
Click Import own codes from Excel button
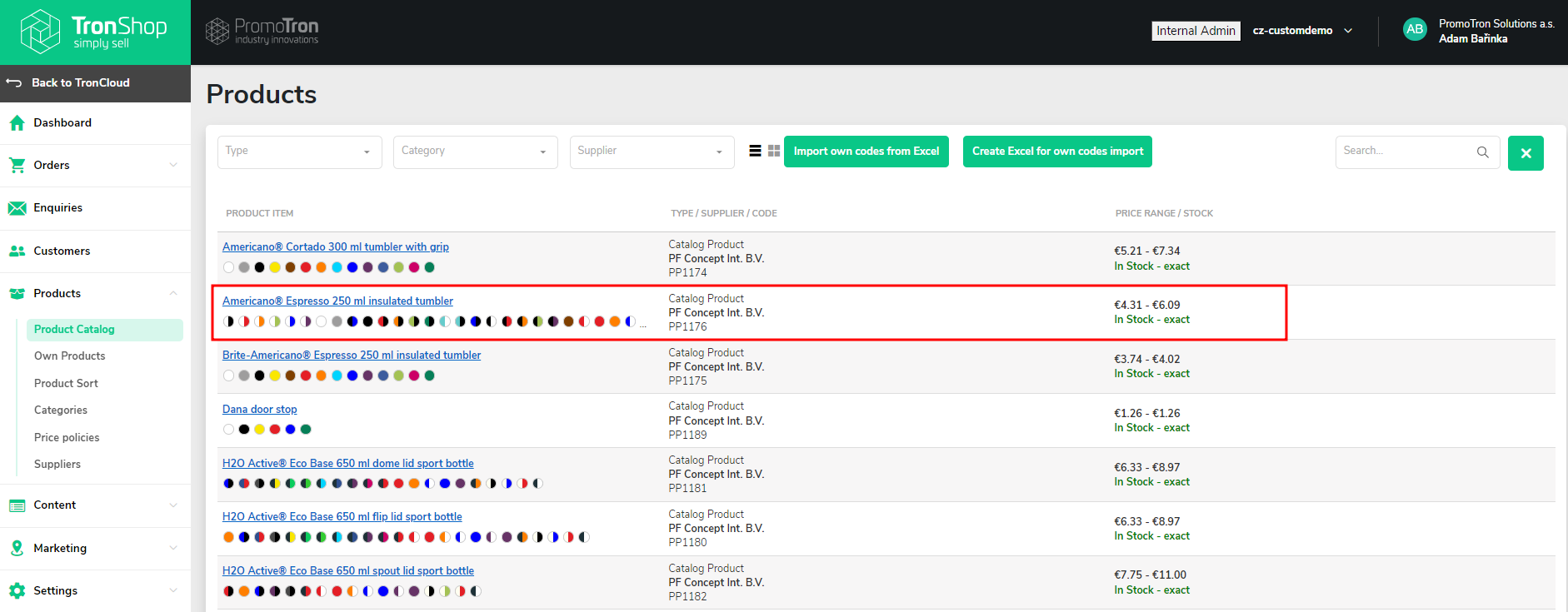click(866, 152)
